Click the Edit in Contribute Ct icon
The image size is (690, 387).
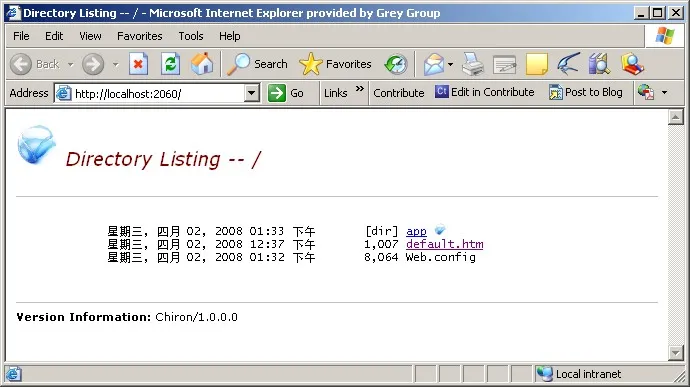click(x=441, y=92)
